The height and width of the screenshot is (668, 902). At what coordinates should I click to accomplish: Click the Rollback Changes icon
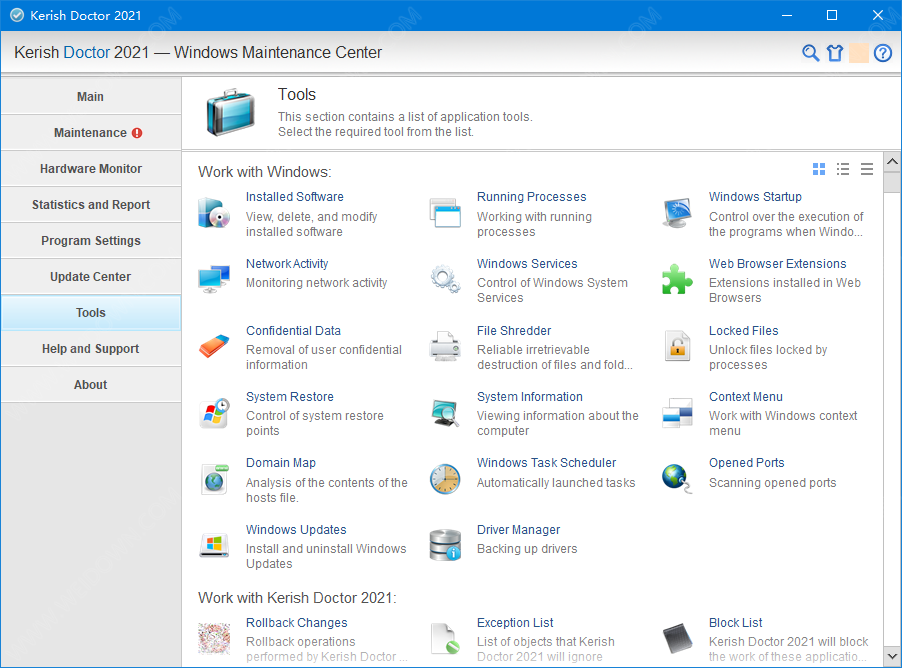pos(214,639)
